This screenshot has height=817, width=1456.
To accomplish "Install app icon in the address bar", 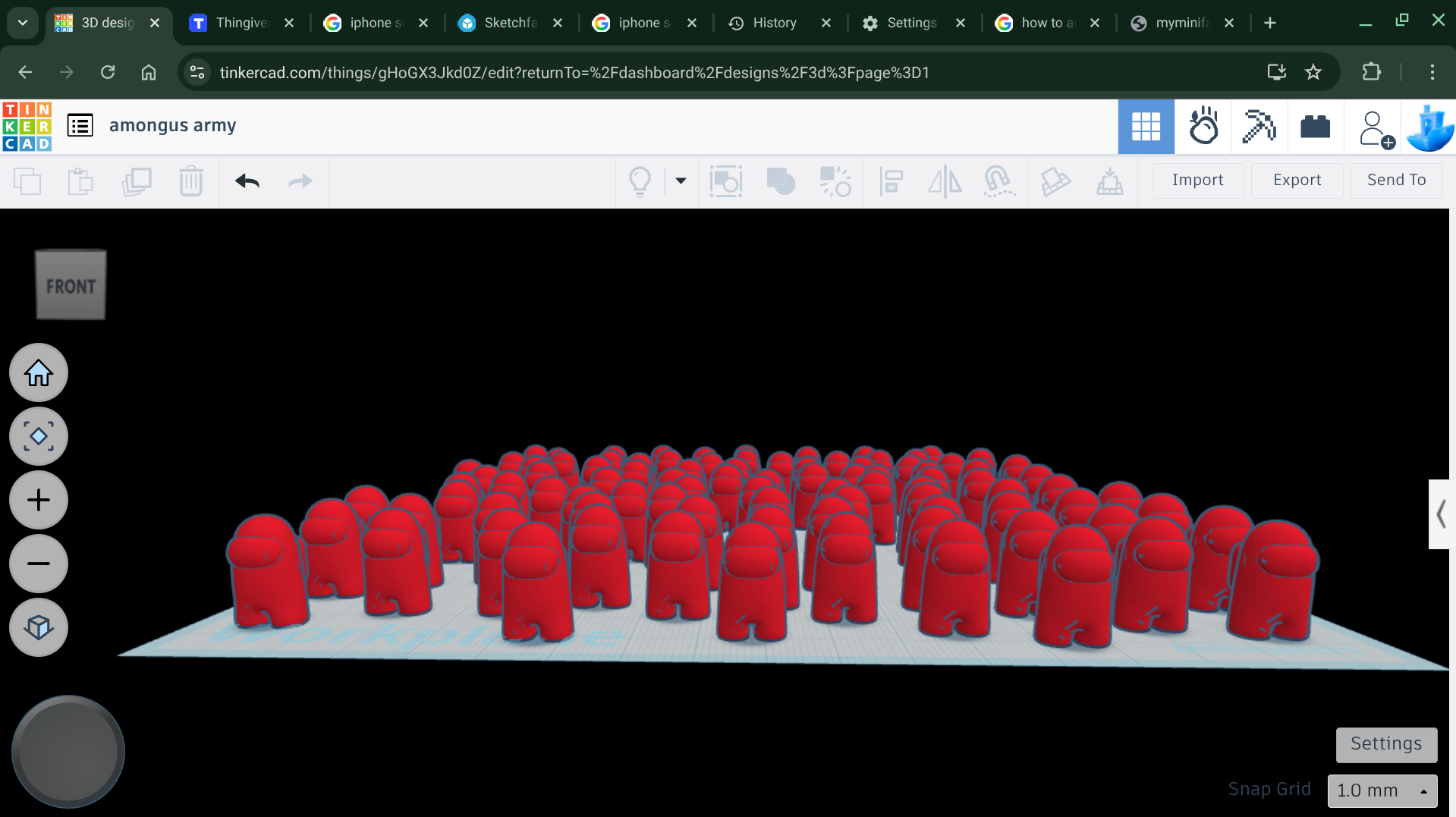I will pos(1276,72).
